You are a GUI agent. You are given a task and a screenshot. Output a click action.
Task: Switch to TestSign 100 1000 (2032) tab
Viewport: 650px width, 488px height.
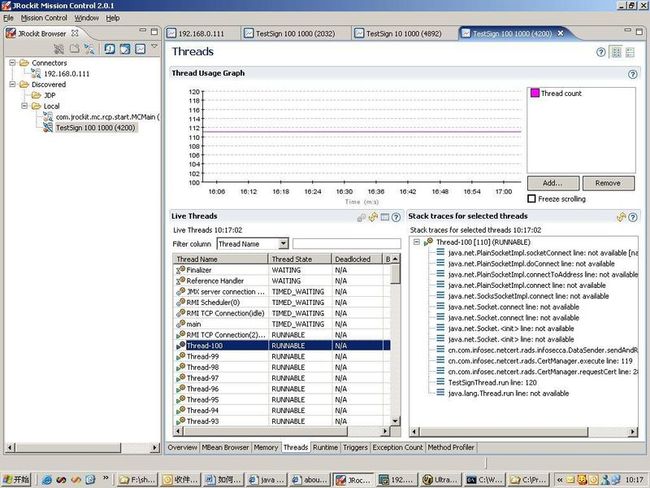[x=295, y=34]
